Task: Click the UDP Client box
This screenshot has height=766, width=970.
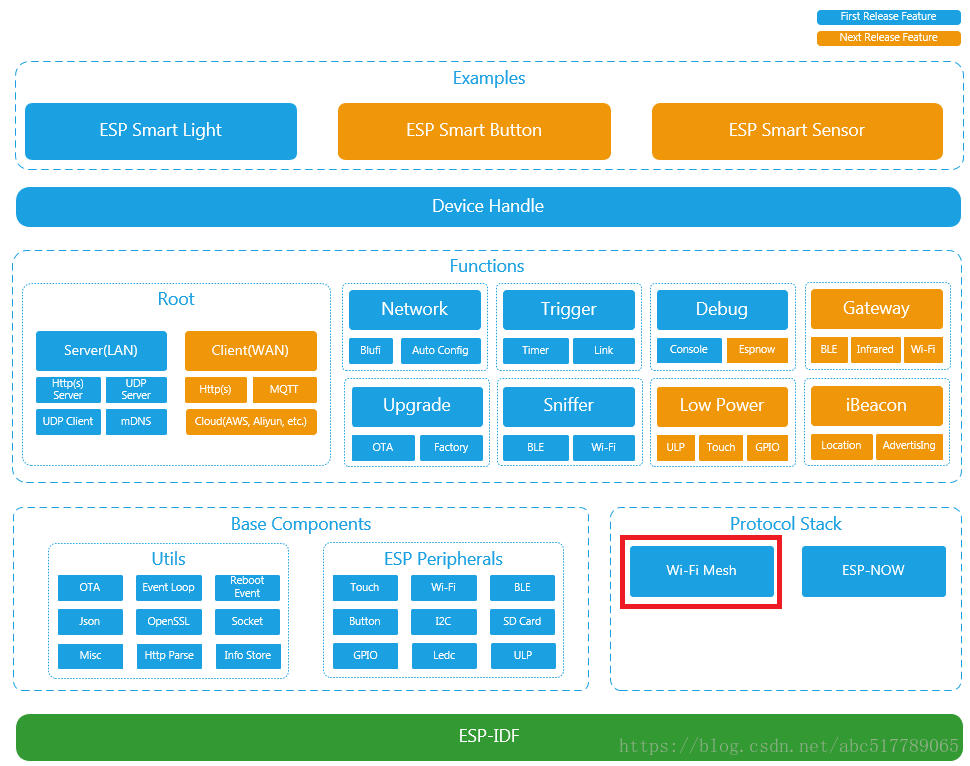Action: [68, 422]
